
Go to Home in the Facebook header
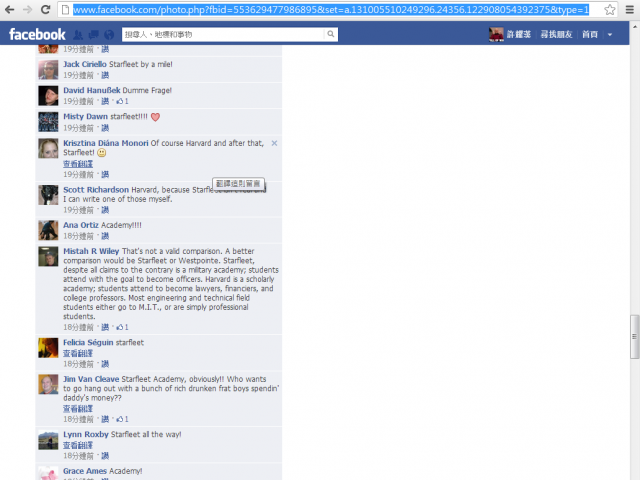[x=590, y=35]
